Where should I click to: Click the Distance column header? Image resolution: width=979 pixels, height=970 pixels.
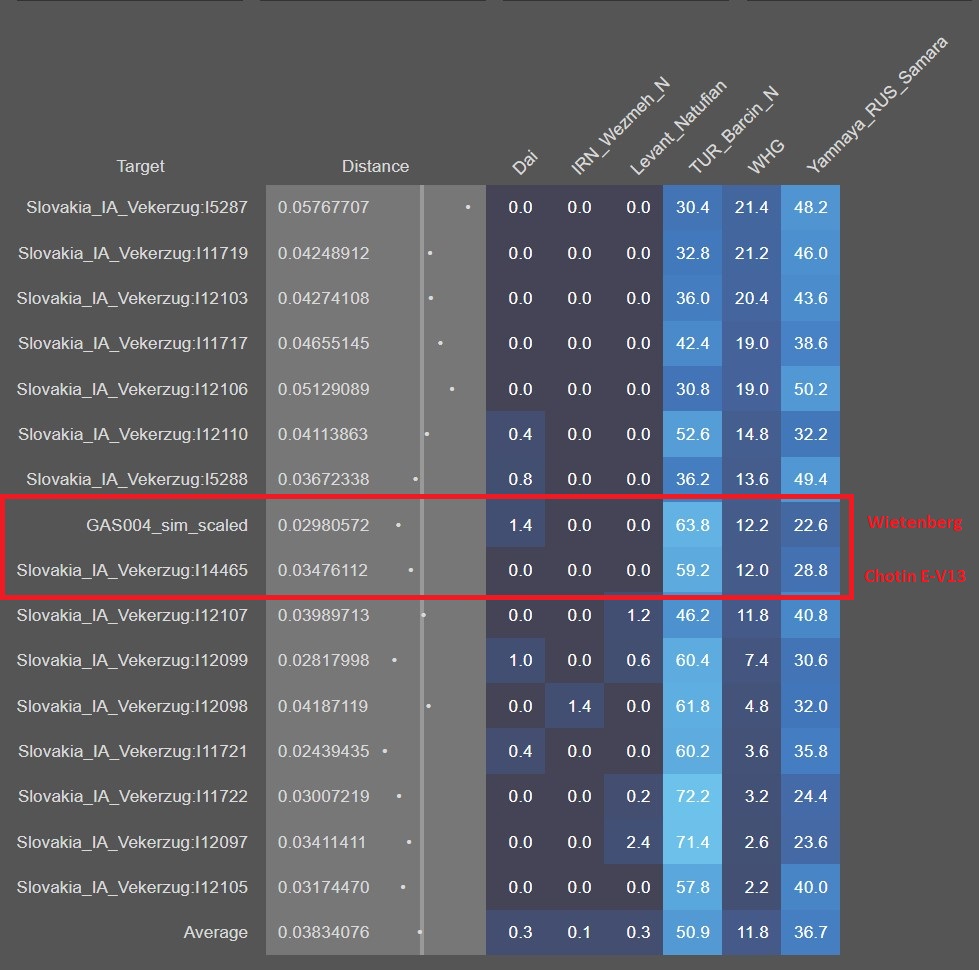point(375,166)
